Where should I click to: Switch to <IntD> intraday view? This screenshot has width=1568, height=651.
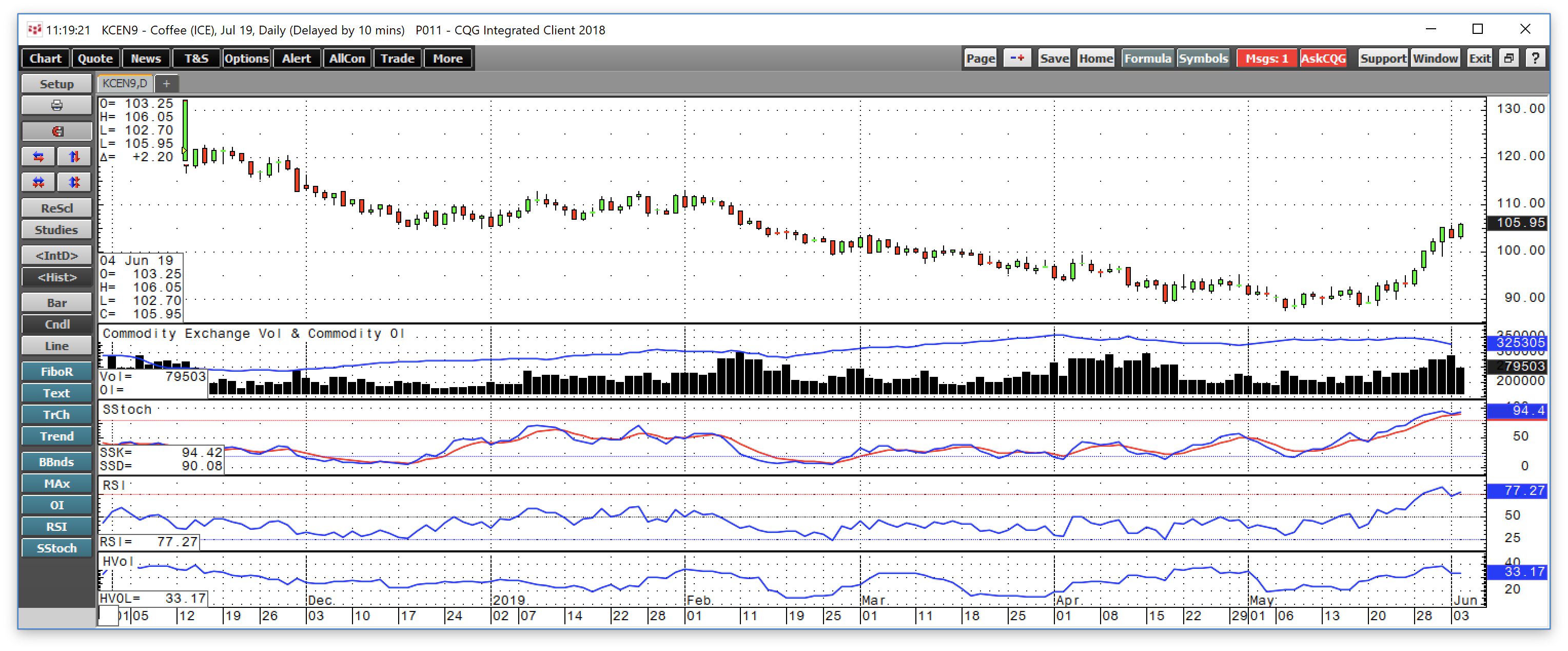pos(56,256)
